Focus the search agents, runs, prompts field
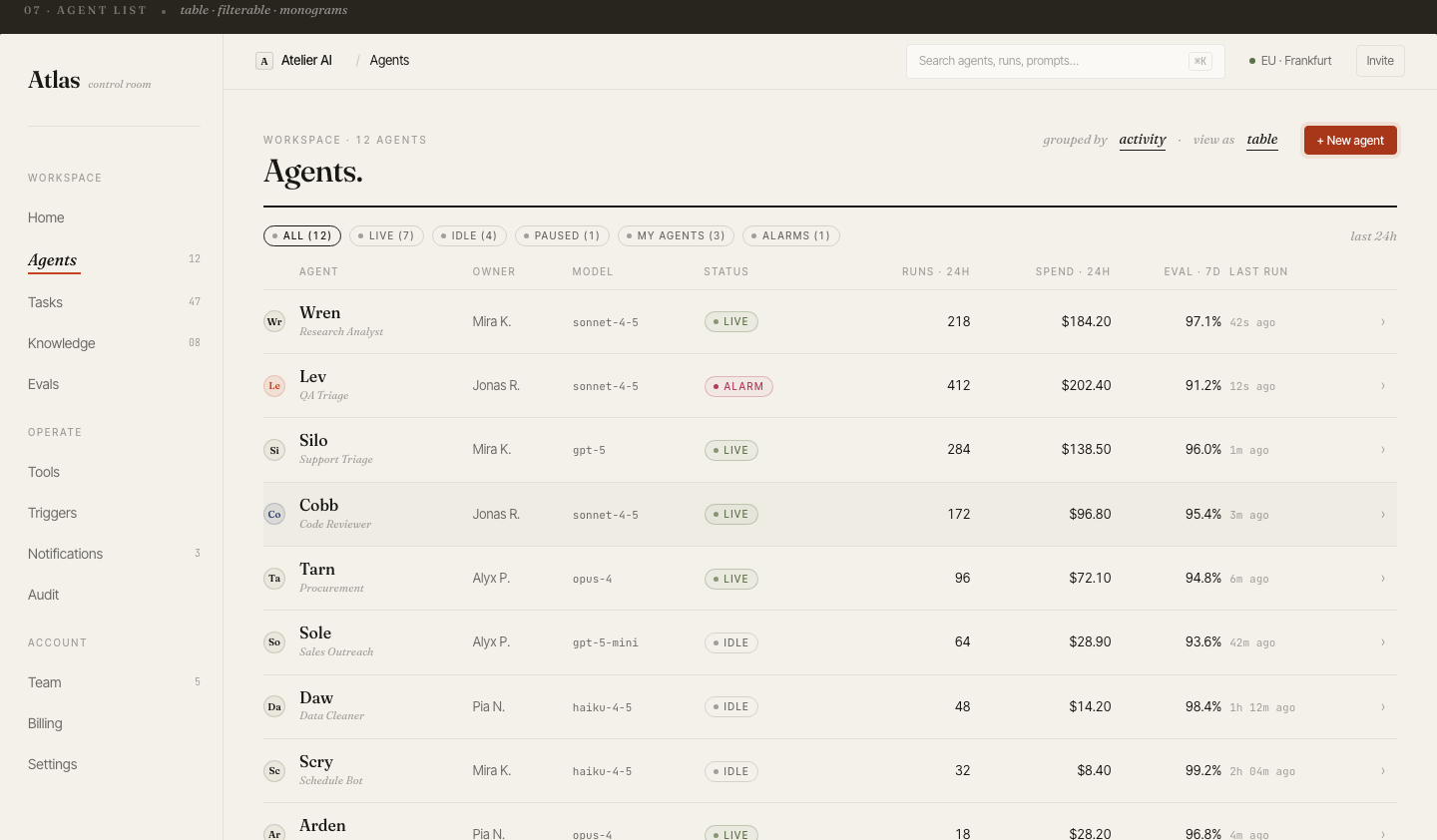 (1066, 61)
